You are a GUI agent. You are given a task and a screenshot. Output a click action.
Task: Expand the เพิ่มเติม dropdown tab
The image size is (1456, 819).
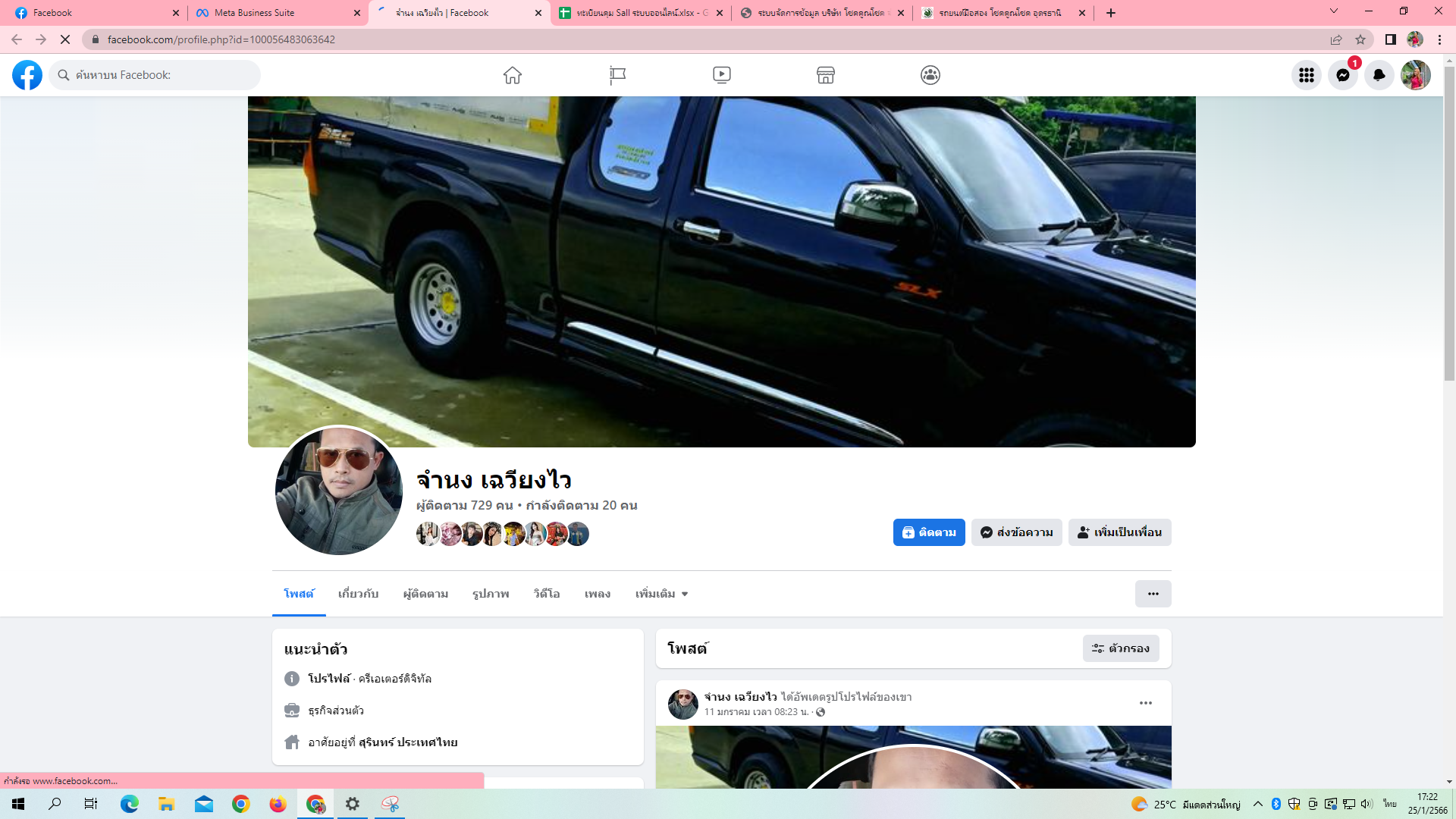coord(661,594)
